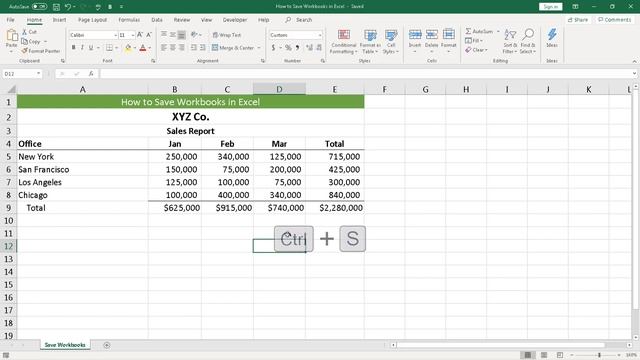This screenshot has width=640, height=360.
Task: Click the Format Painter brush
Action: click(24, 51)
